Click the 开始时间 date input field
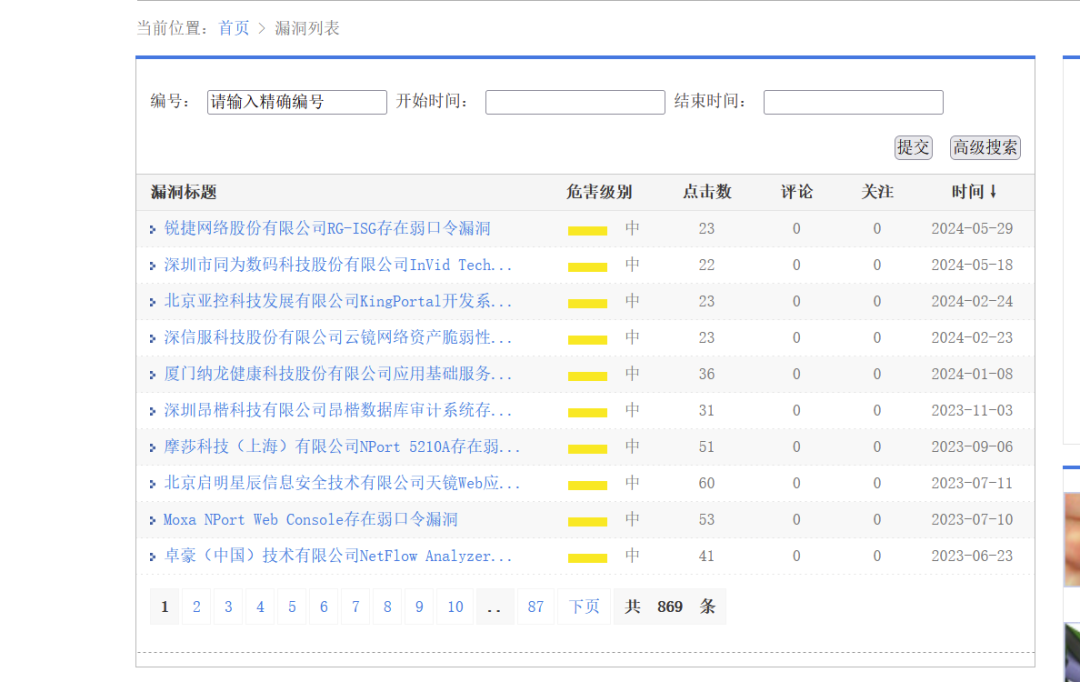The image size is (1080, 682). click(x=575, y=102)
